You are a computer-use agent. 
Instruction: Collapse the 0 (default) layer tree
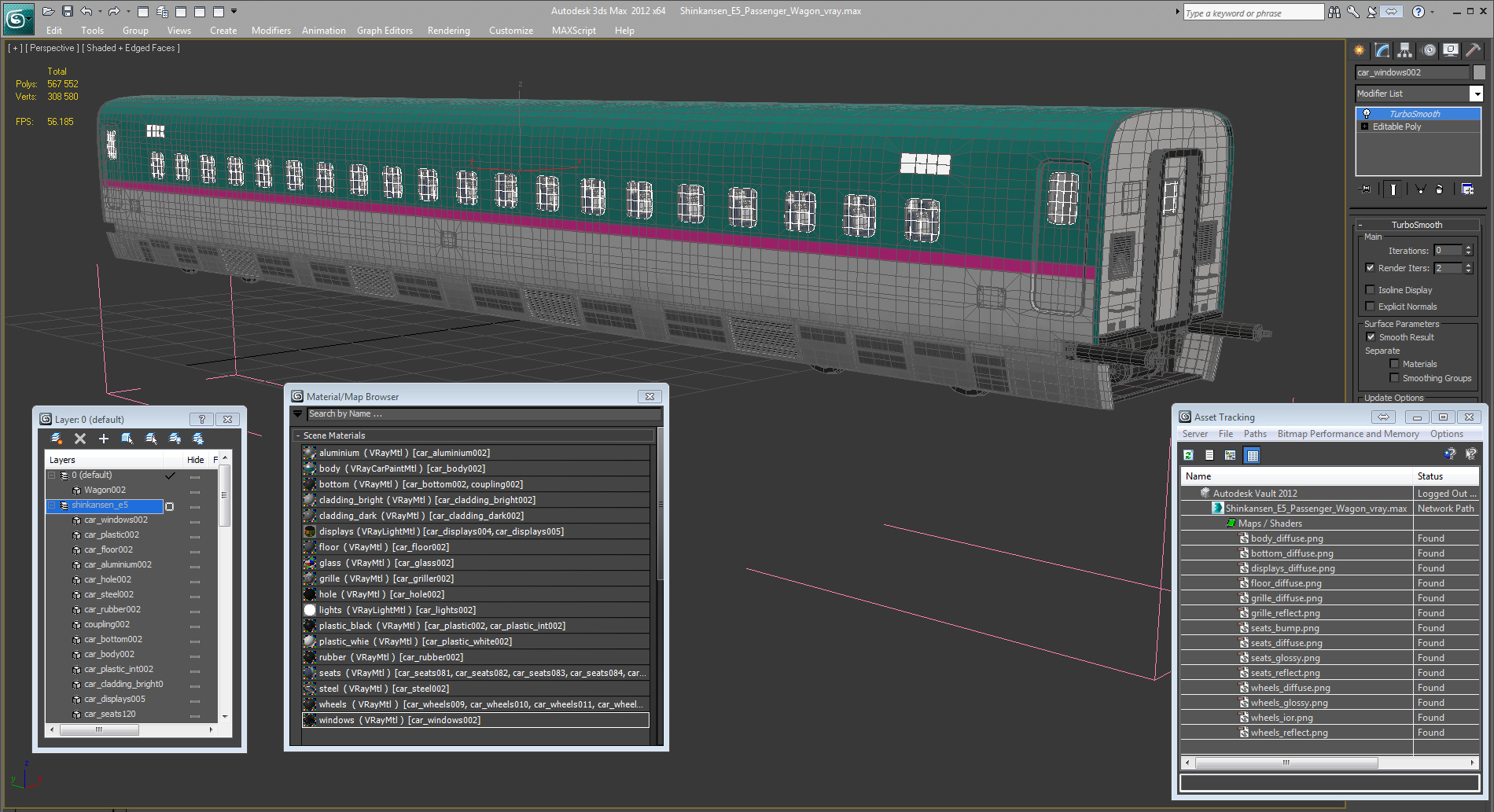[x=52, y=476]
